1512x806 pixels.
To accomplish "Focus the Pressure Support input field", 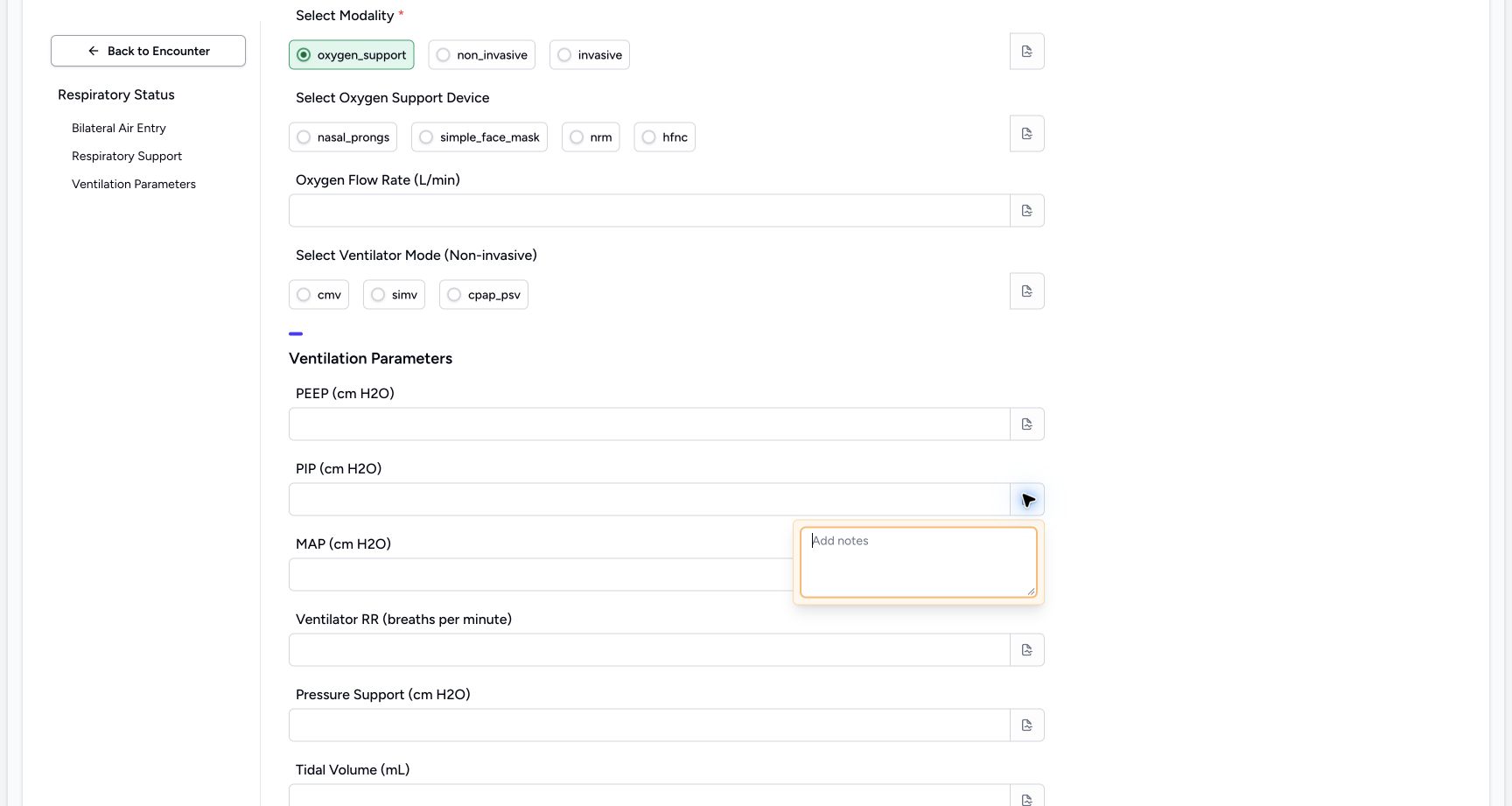I will tap(649, 725).
